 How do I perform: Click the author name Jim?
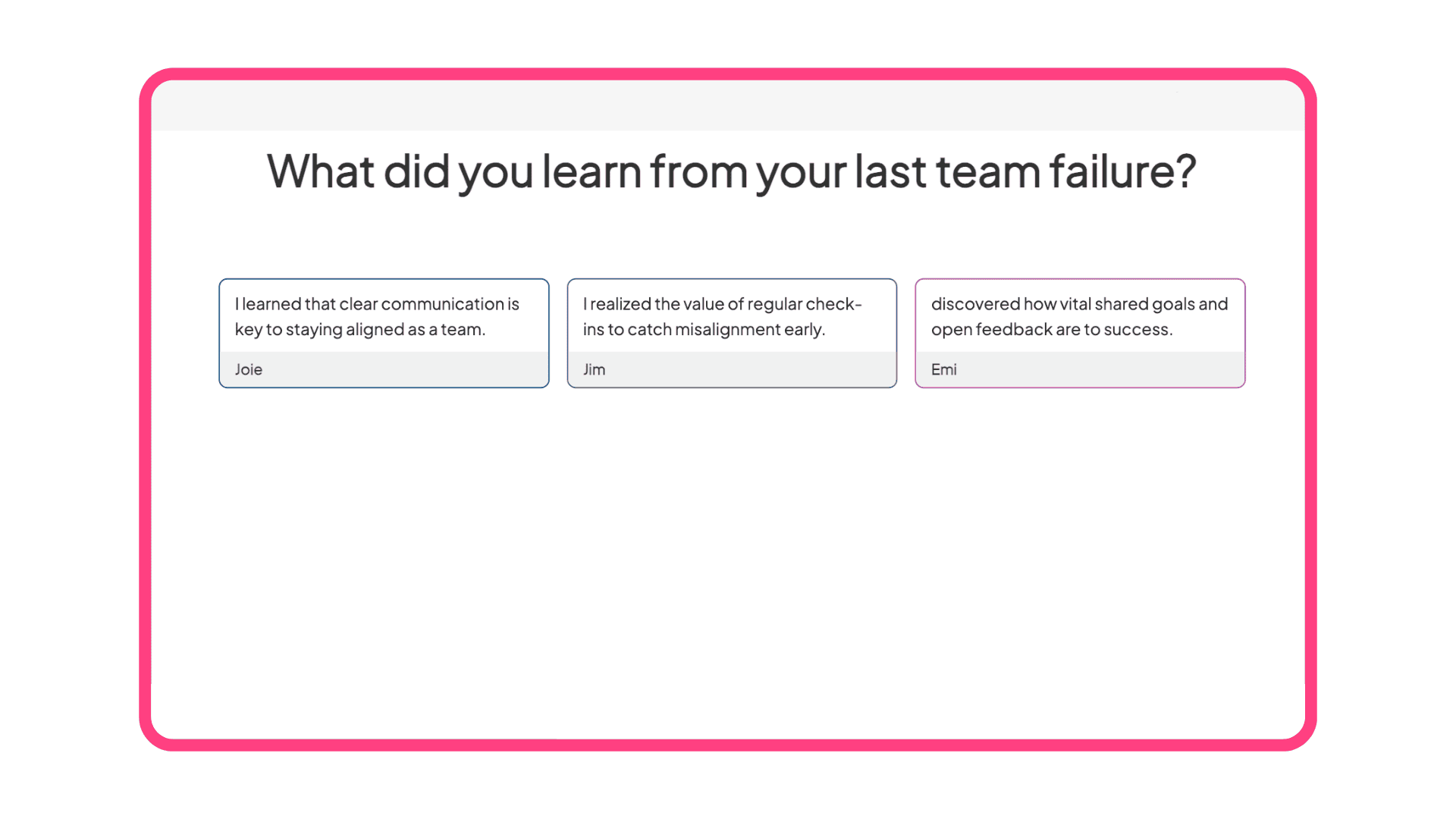594,369
